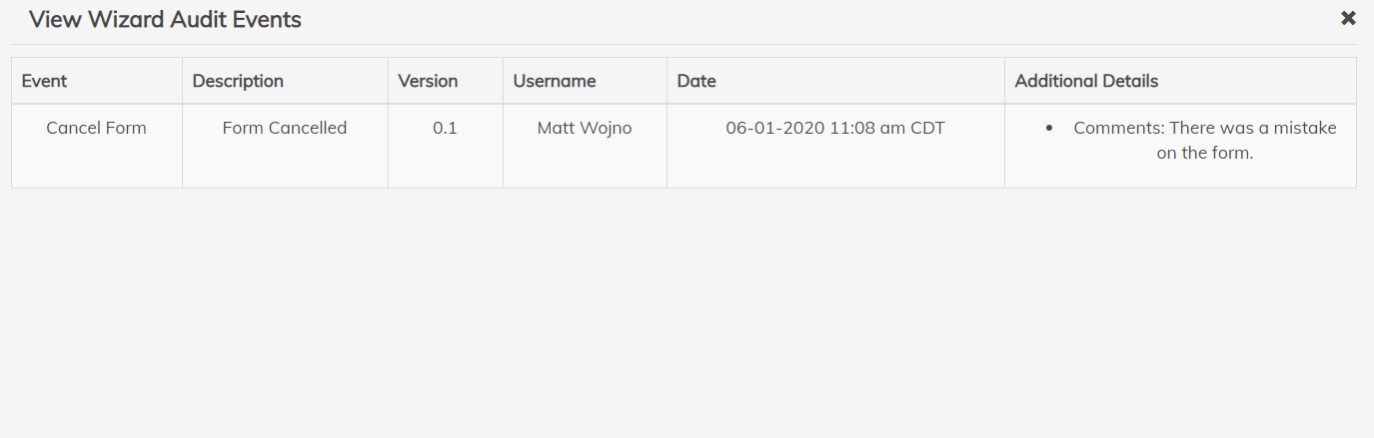Screen dimensions: 1374x438
Task: Click the Form Cancelled description cell
Action: click(284, 128)
